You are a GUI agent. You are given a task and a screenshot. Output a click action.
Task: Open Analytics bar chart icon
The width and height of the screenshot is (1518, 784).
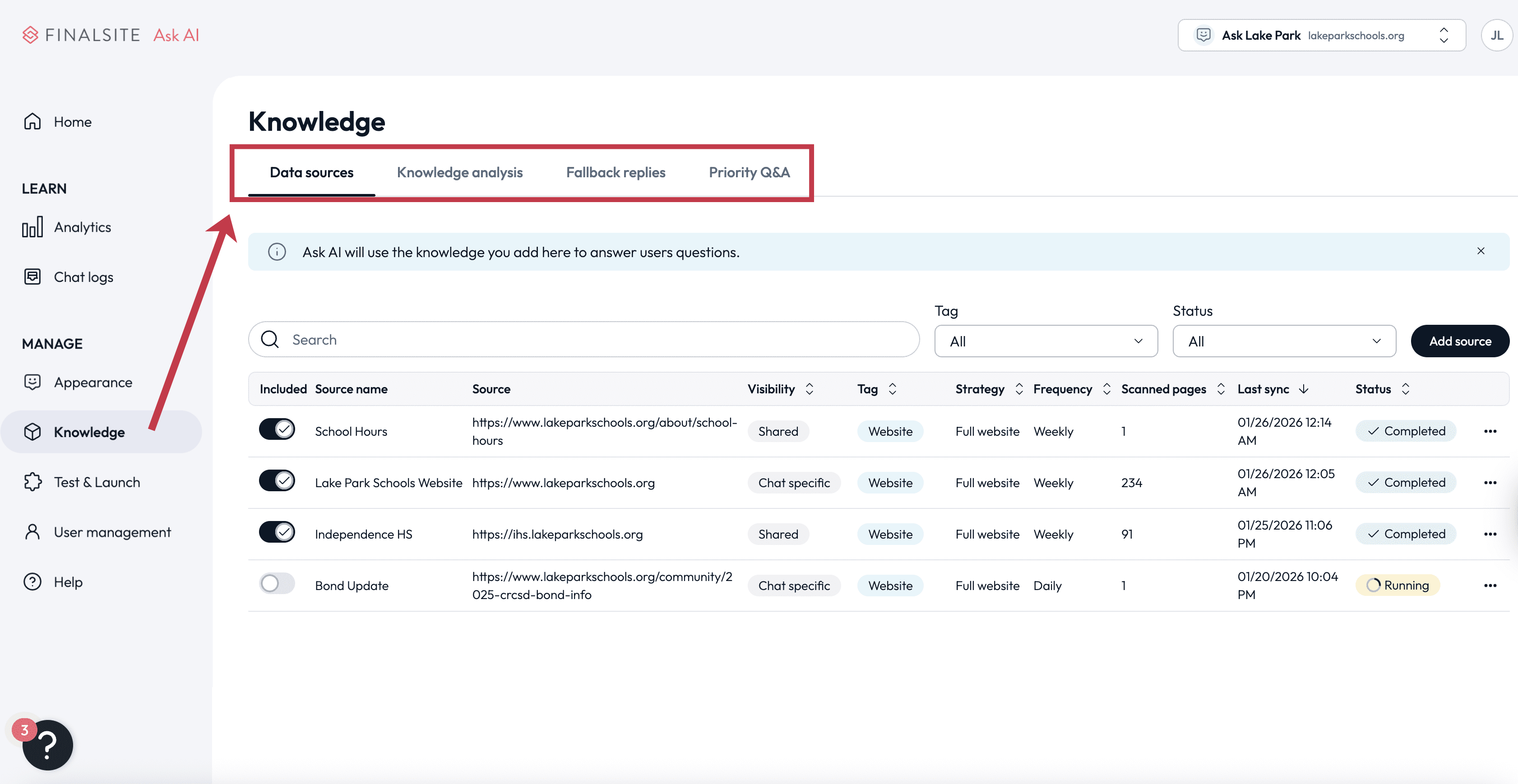tap(32, 227)
